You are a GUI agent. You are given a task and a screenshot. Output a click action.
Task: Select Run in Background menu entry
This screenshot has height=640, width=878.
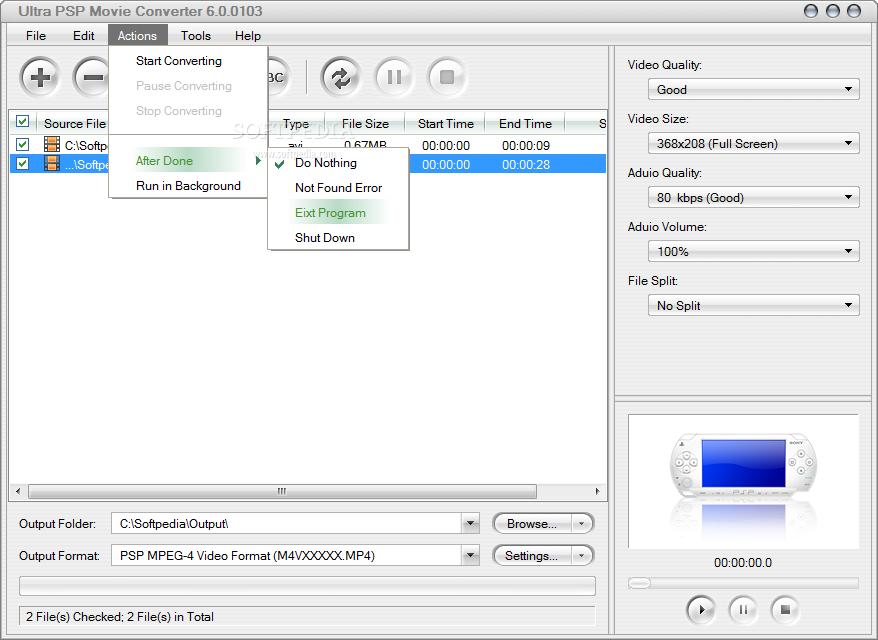coord(188,185)
